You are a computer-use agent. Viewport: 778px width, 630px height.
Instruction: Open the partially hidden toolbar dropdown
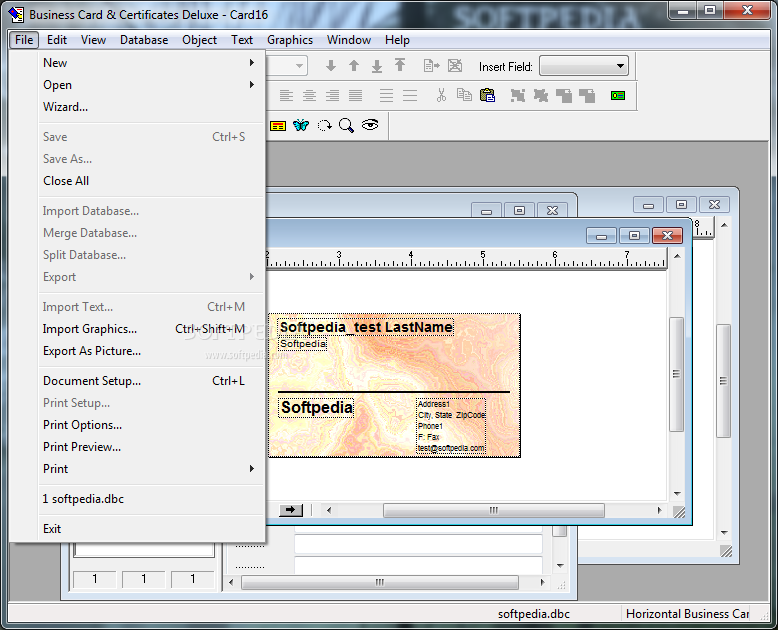(299, 66)
